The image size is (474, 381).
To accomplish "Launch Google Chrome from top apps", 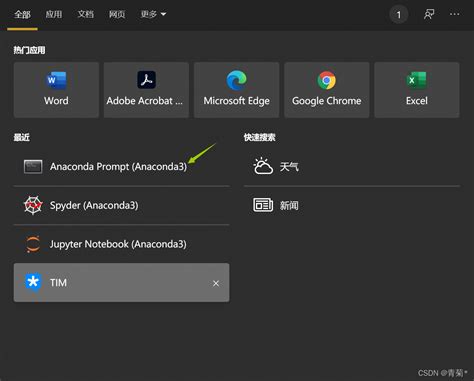I will (x=327, y=90).
